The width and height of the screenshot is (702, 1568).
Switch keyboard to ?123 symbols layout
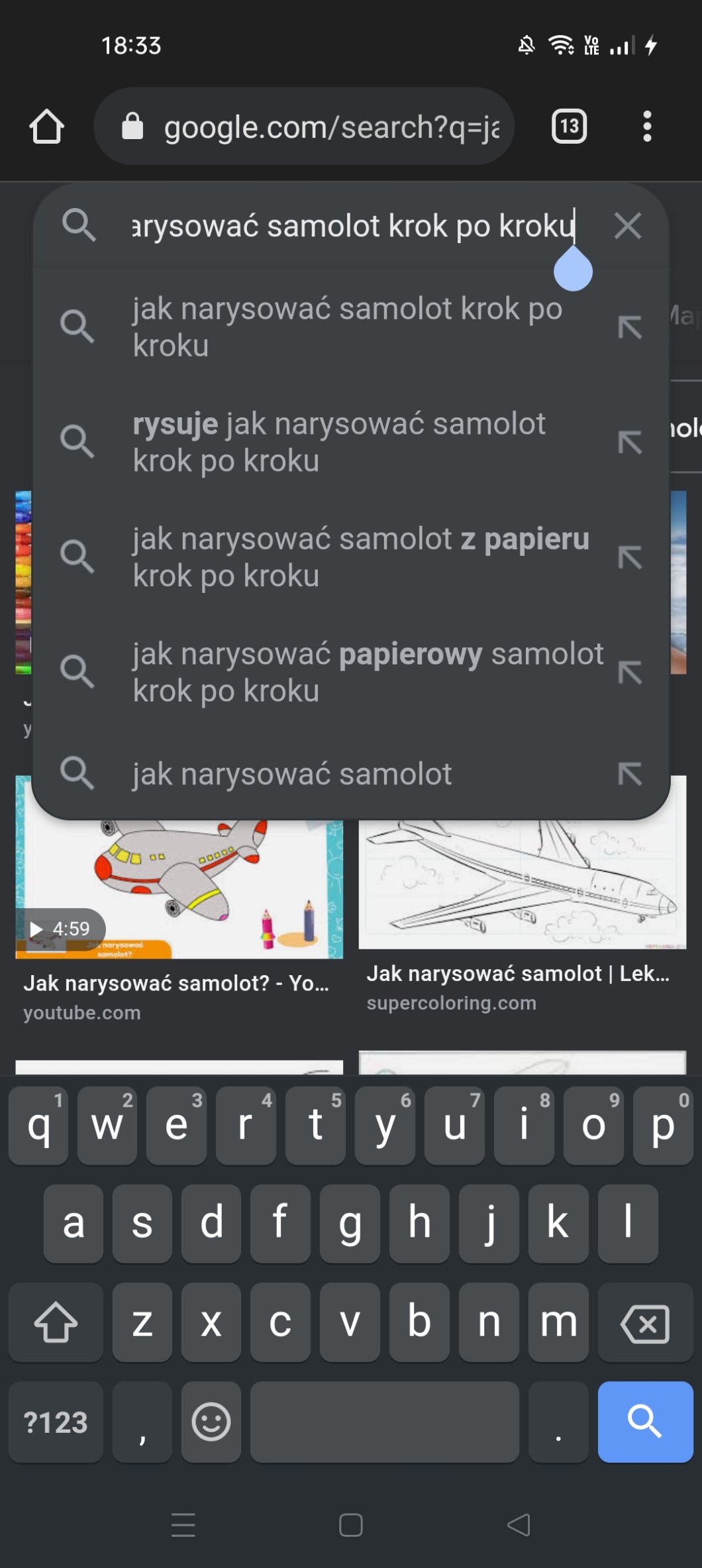click(56, 1422)
